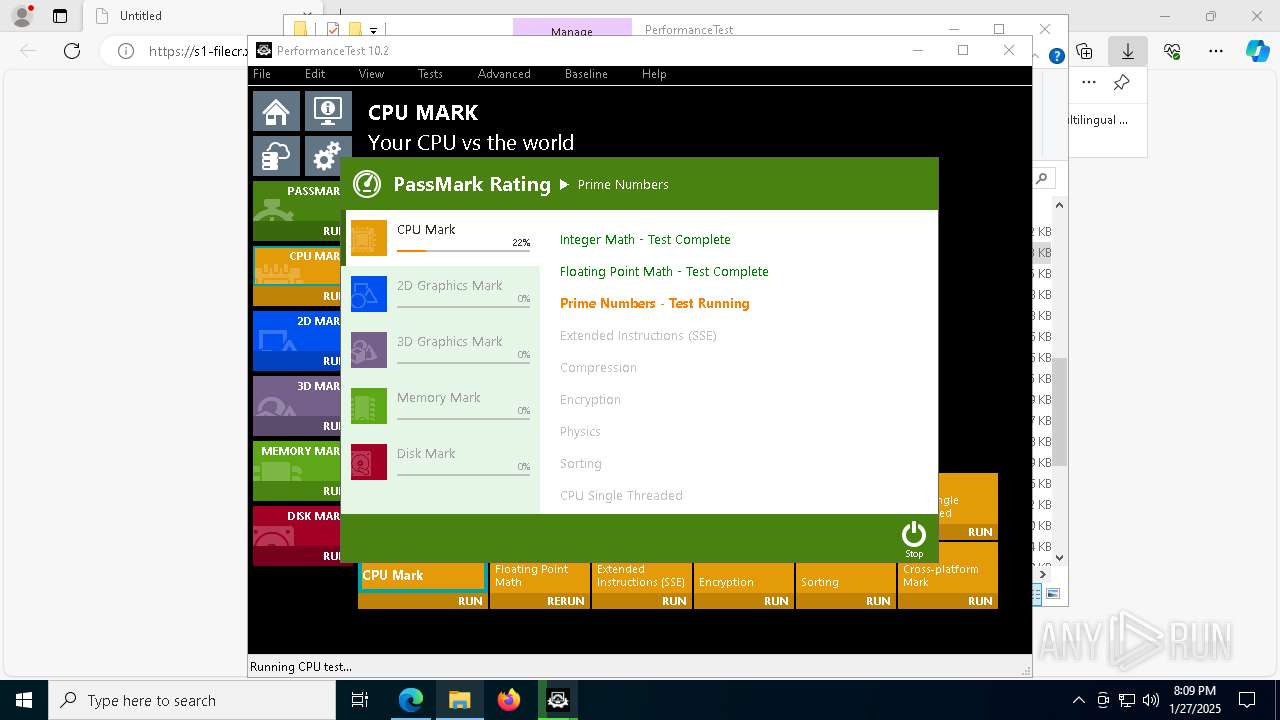Open the system information monitor icon

coord(328,111)
